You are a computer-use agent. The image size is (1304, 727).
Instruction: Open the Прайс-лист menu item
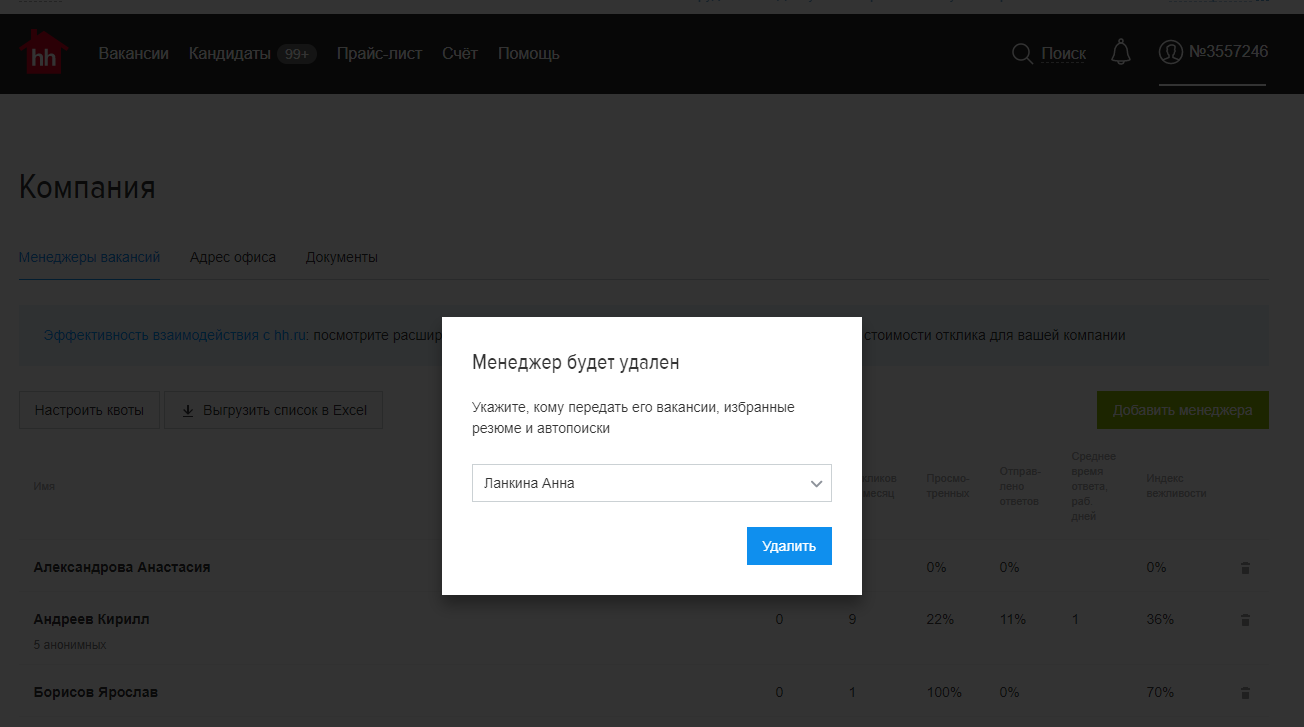click(x=379, y=53)
